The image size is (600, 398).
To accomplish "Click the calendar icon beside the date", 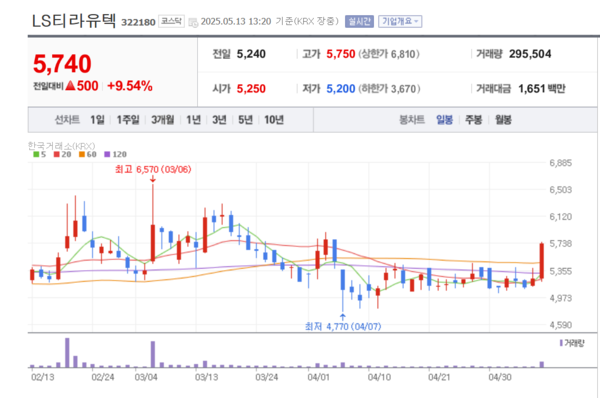I will (x=193, y=23).
